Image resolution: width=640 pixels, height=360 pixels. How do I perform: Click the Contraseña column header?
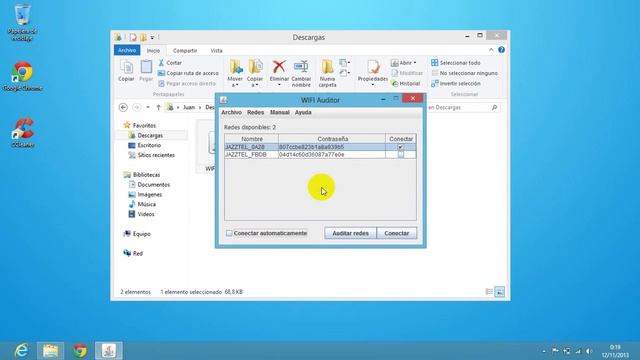[x=332, y=139]
